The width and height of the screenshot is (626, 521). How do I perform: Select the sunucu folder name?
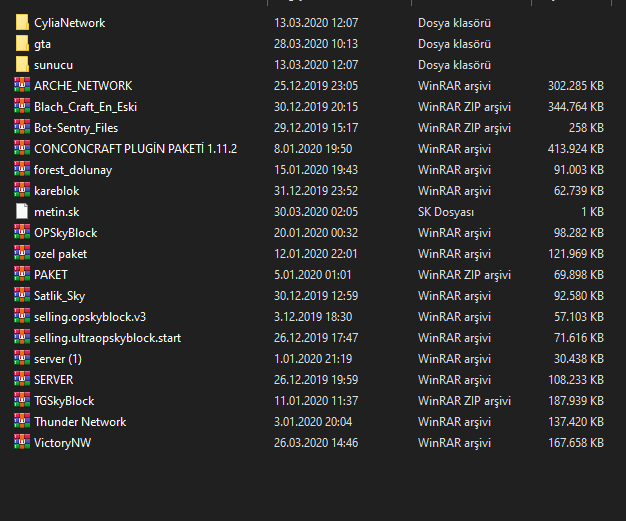53,65
